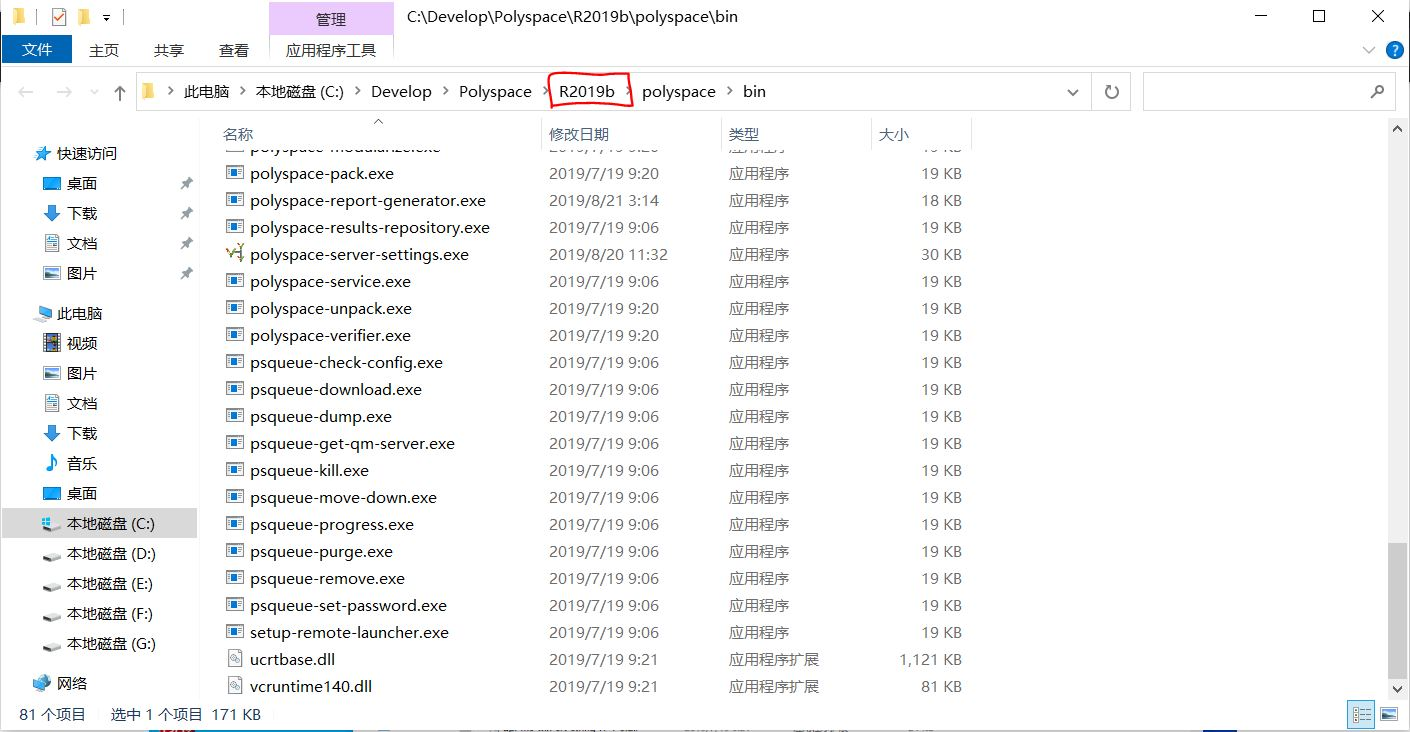This screenshot has width=1410, height=732.
Task: Open the ribbon help icon
Action: 1394,50
